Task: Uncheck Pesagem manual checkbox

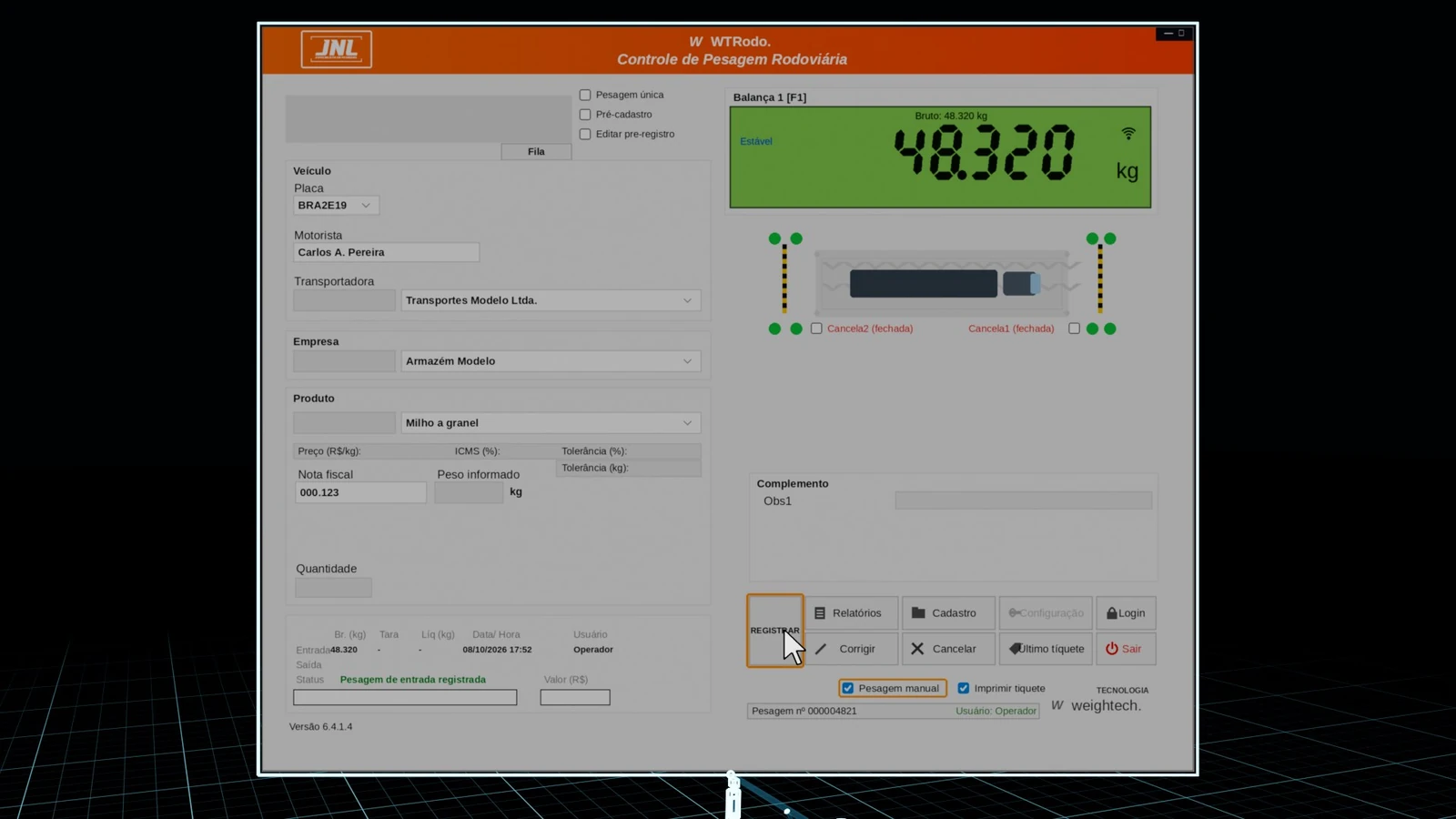Action: (847, 688)
